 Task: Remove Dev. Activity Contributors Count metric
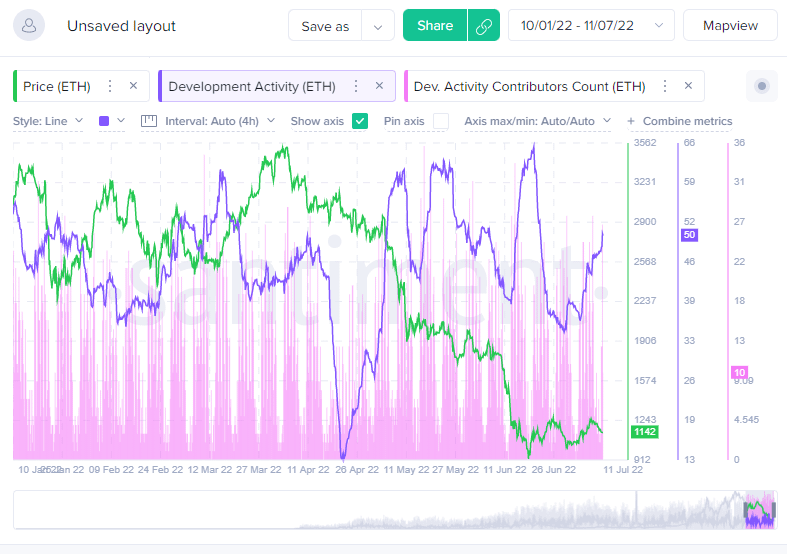pyautogui.click(x=689, y=86)
